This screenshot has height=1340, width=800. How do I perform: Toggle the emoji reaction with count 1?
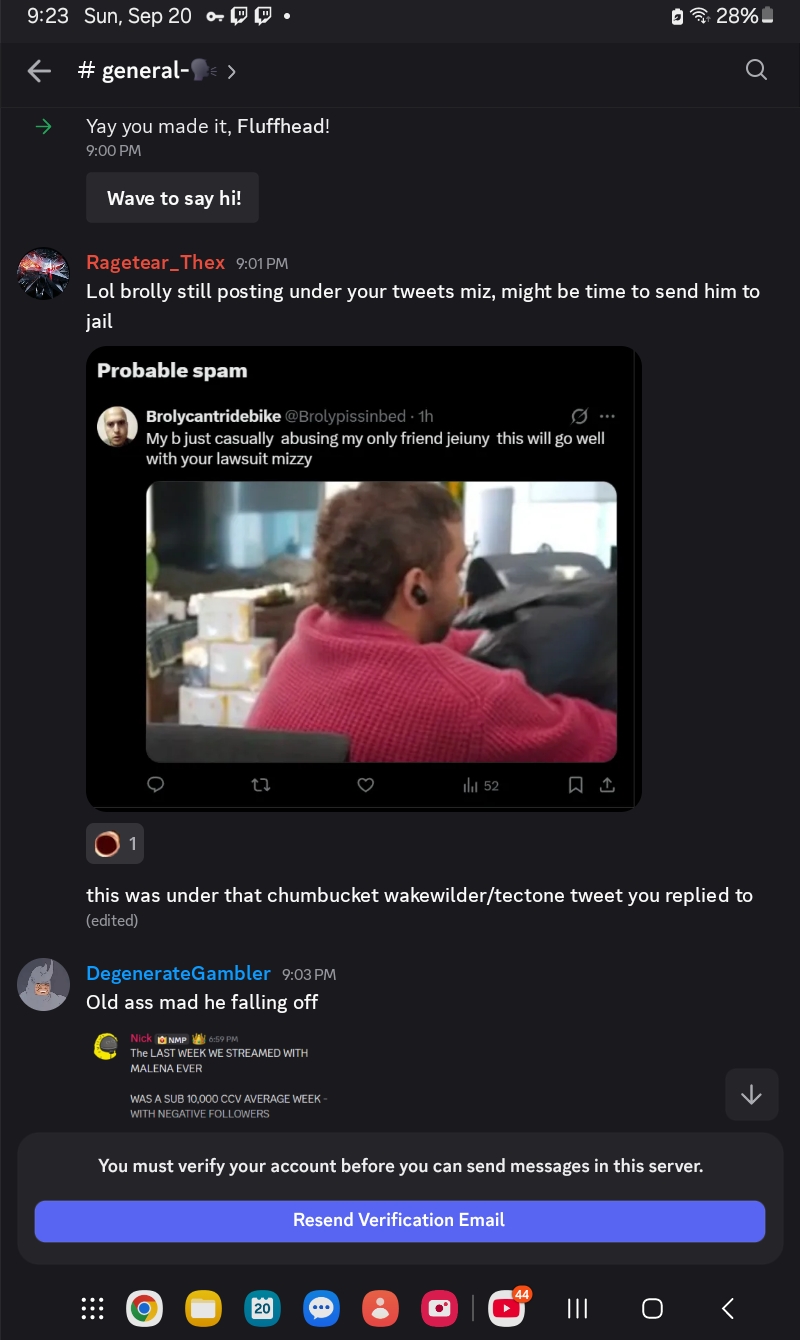(115, 844)
